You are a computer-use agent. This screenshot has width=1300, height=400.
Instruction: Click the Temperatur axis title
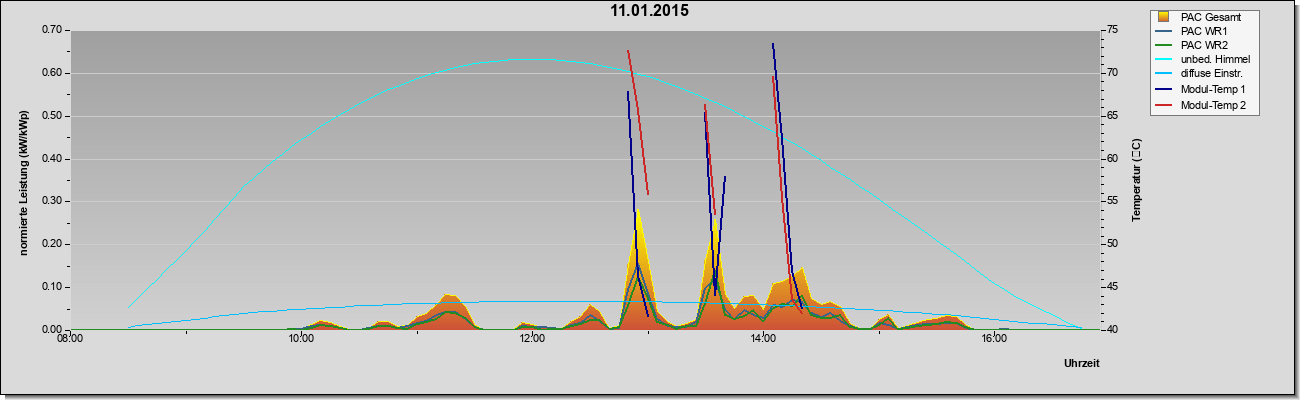1136,180
